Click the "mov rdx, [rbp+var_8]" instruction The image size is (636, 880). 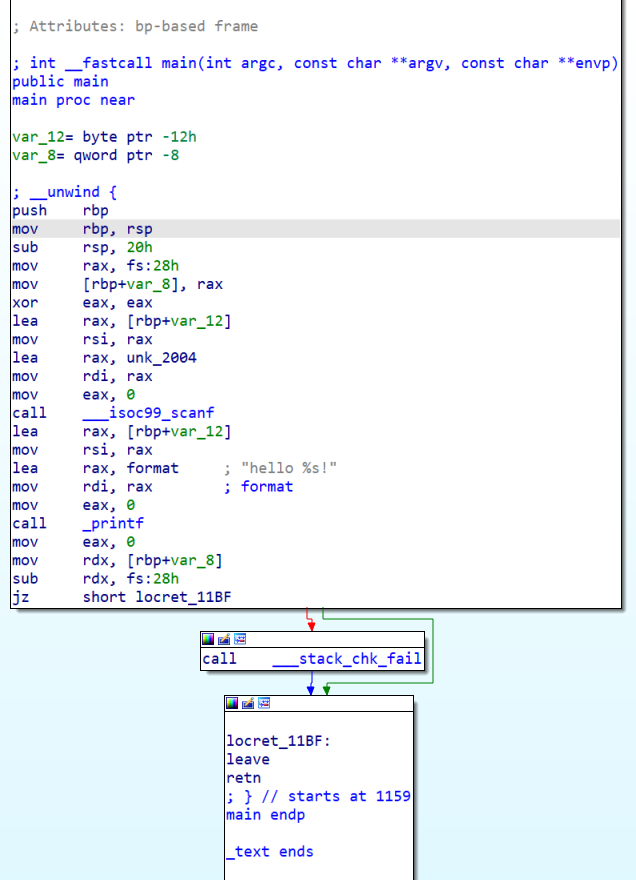(x=117, y=561)
